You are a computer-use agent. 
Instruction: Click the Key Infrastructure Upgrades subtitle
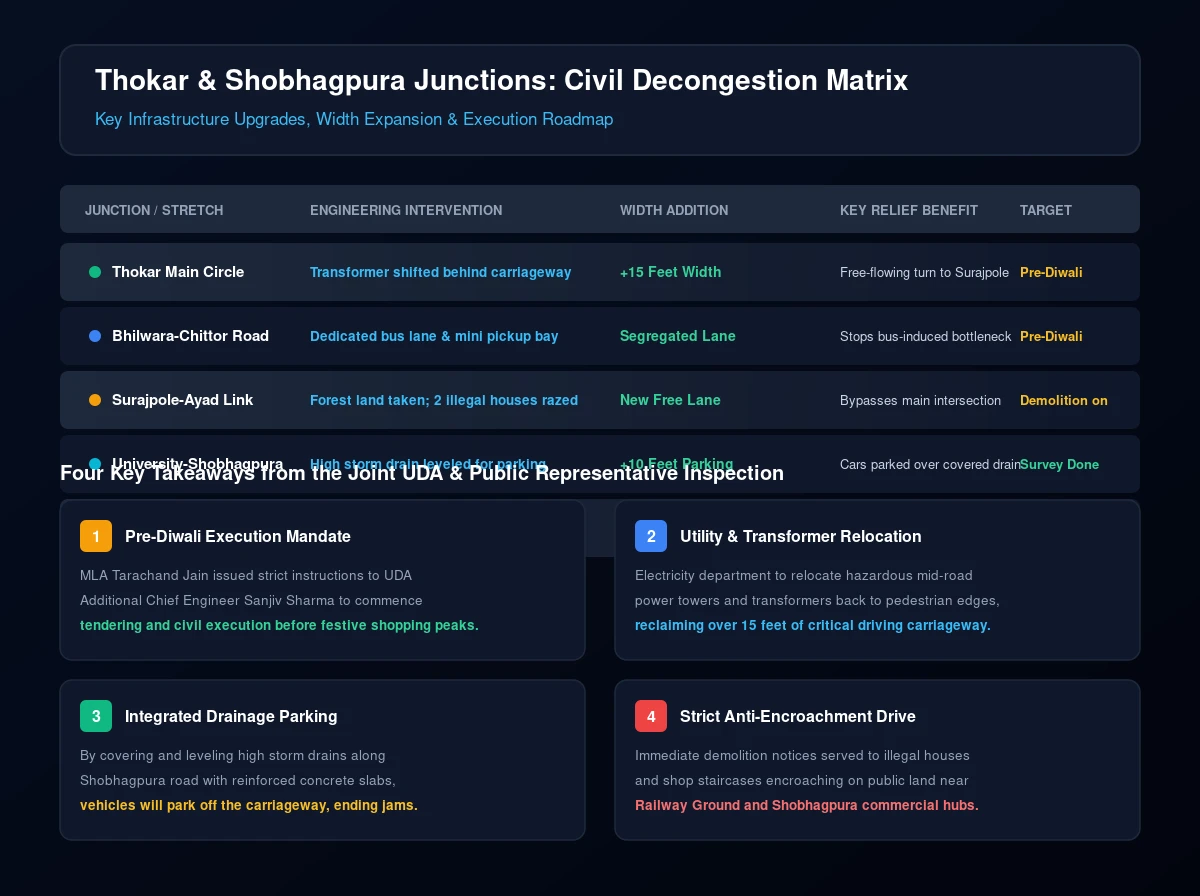point(354,119)
